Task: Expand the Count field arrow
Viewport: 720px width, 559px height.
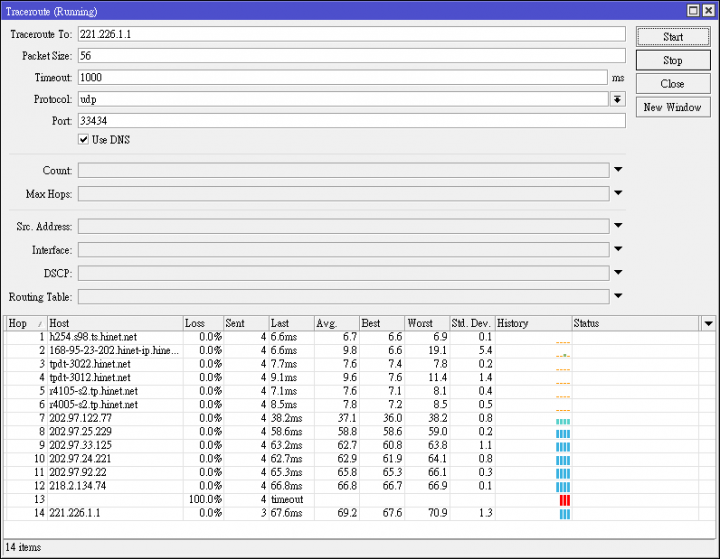Action: point(618,169)
